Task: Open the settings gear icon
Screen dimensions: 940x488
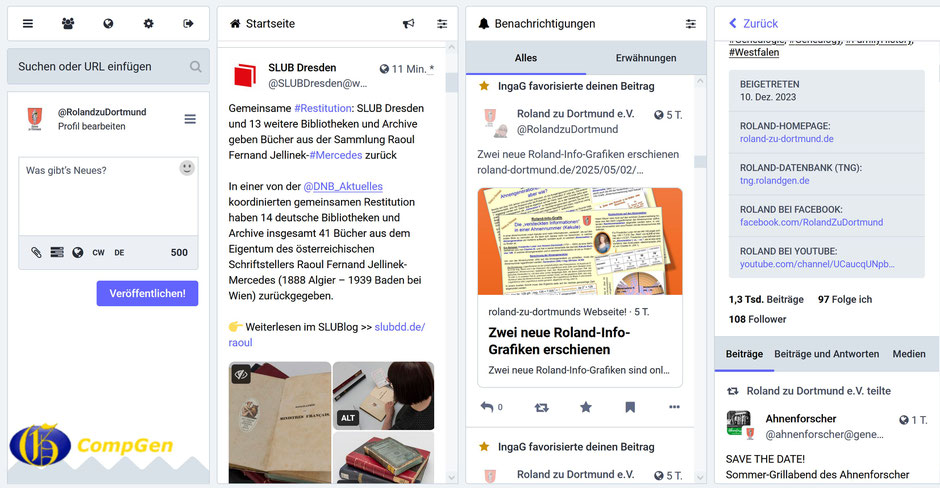Action: tap(148, 23)
